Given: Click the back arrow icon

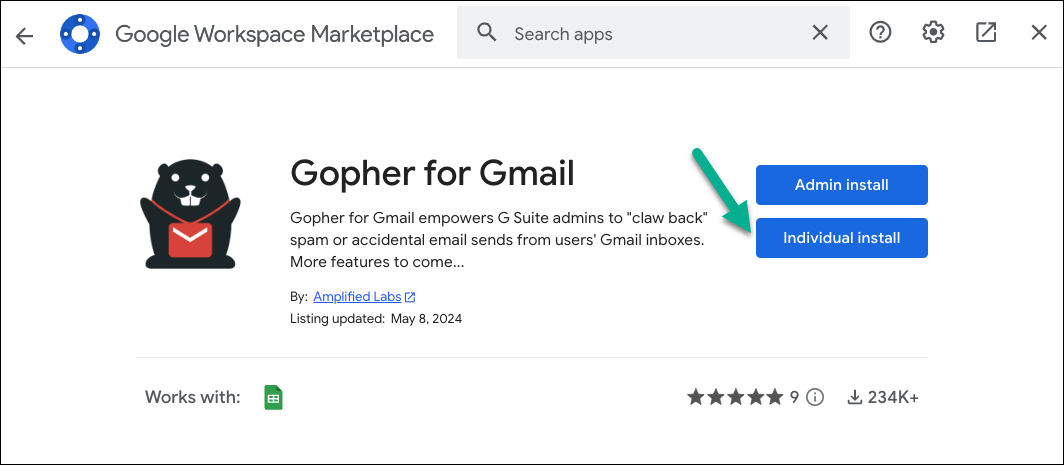Looking at the screenshot, I should click(24, 35).
